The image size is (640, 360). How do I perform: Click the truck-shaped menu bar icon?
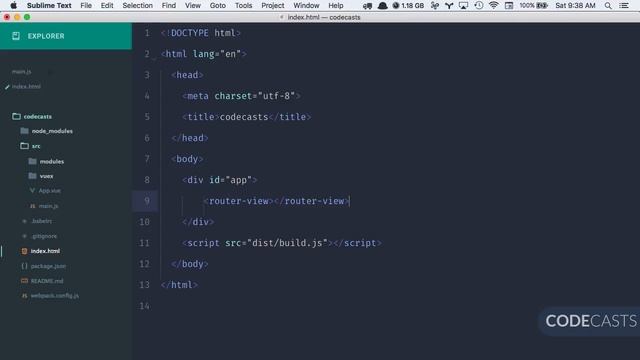click(x=367, y=6)
